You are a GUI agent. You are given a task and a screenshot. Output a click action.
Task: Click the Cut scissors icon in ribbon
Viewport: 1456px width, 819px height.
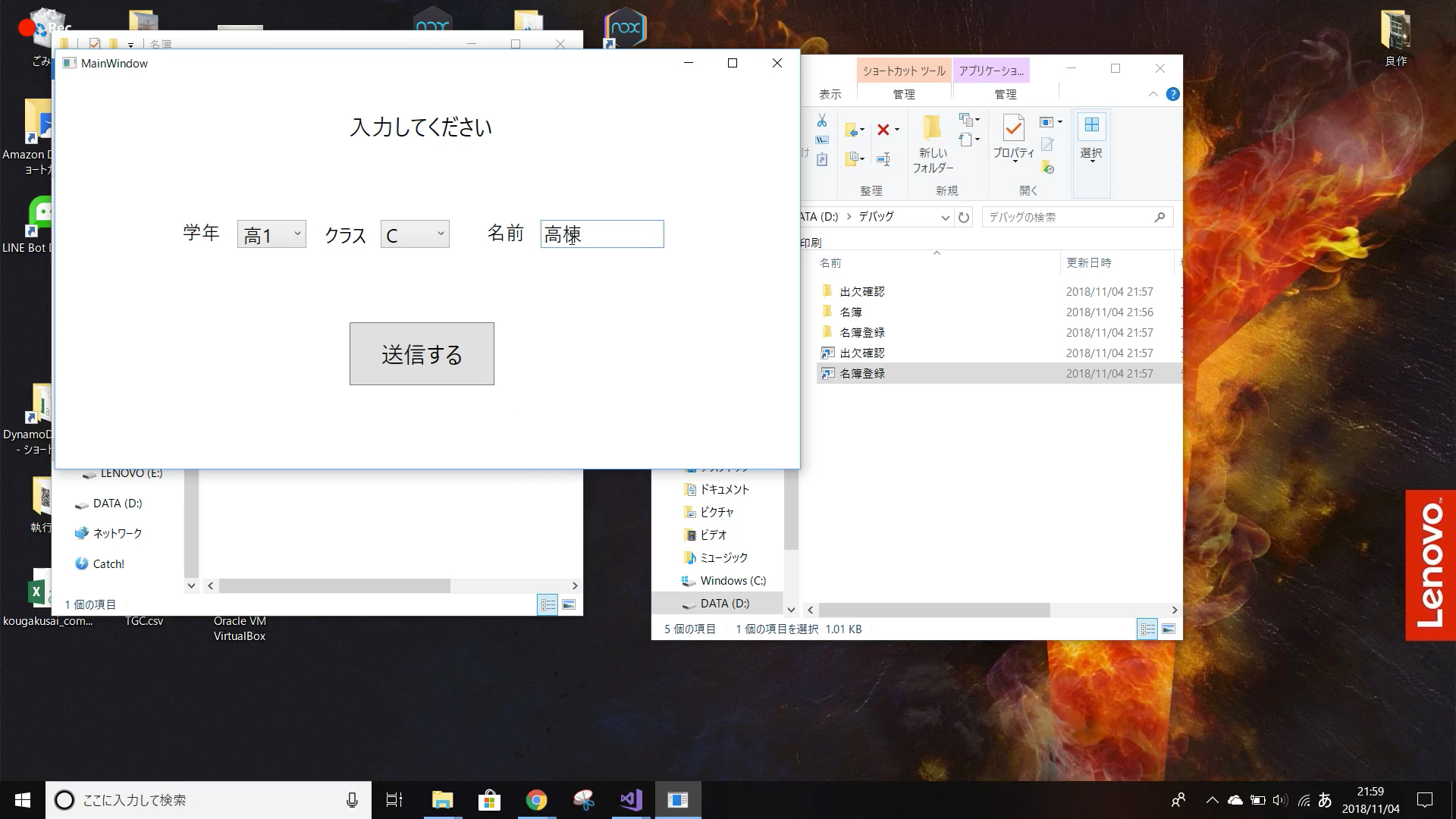pos(822,121)
